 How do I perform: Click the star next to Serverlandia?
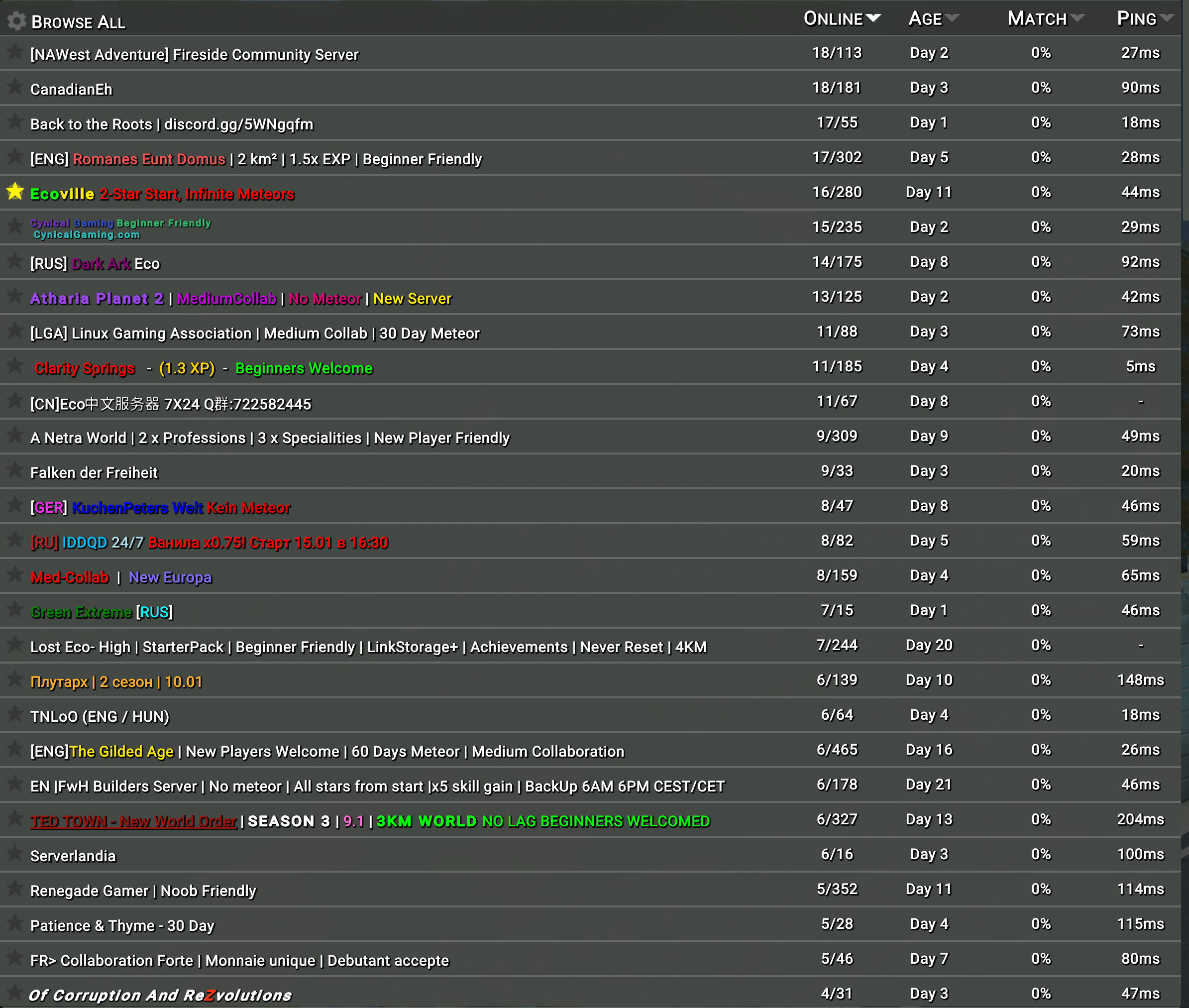14,854
